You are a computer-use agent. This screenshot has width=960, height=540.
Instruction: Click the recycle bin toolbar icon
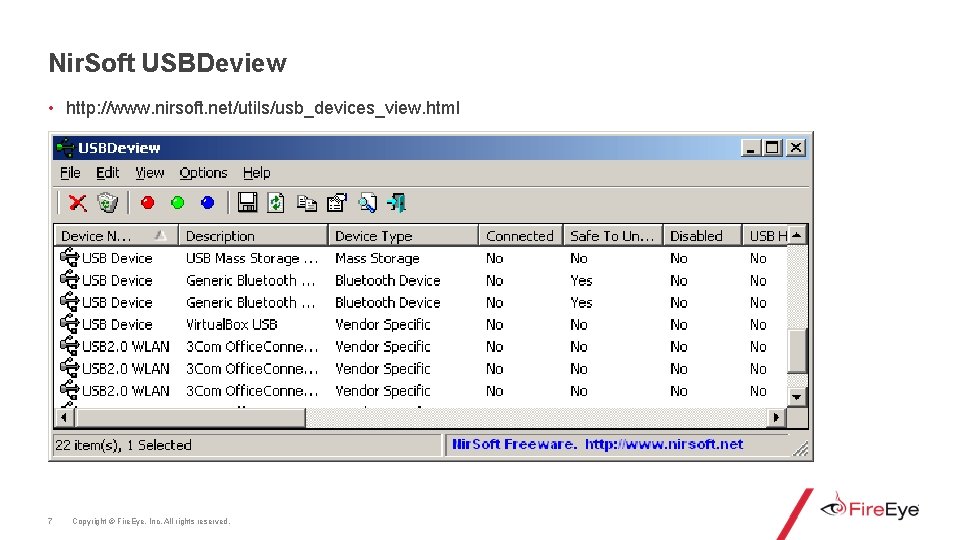click(108, 203)
